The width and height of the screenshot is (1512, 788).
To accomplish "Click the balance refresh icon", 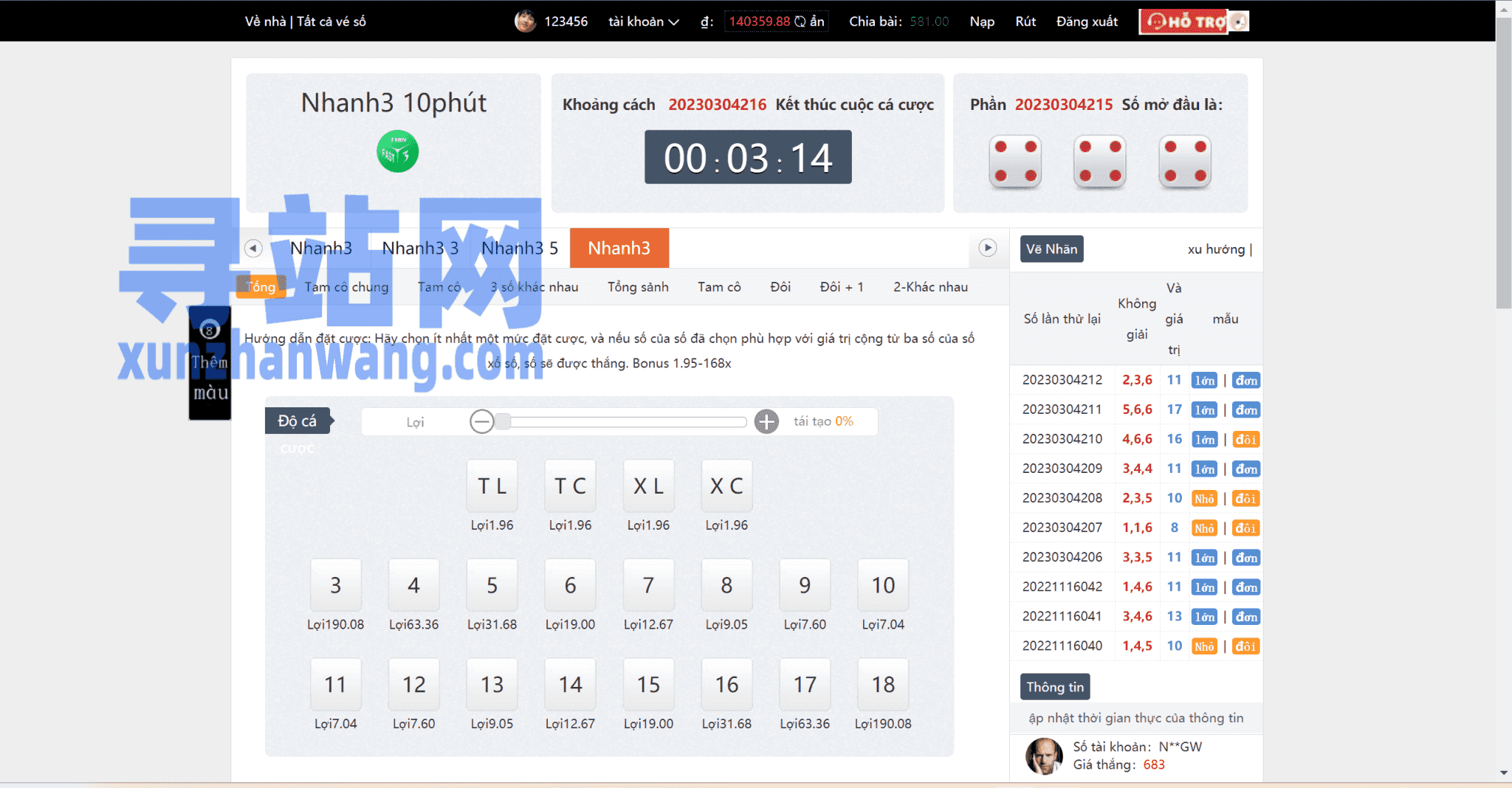I will point(800,21).
